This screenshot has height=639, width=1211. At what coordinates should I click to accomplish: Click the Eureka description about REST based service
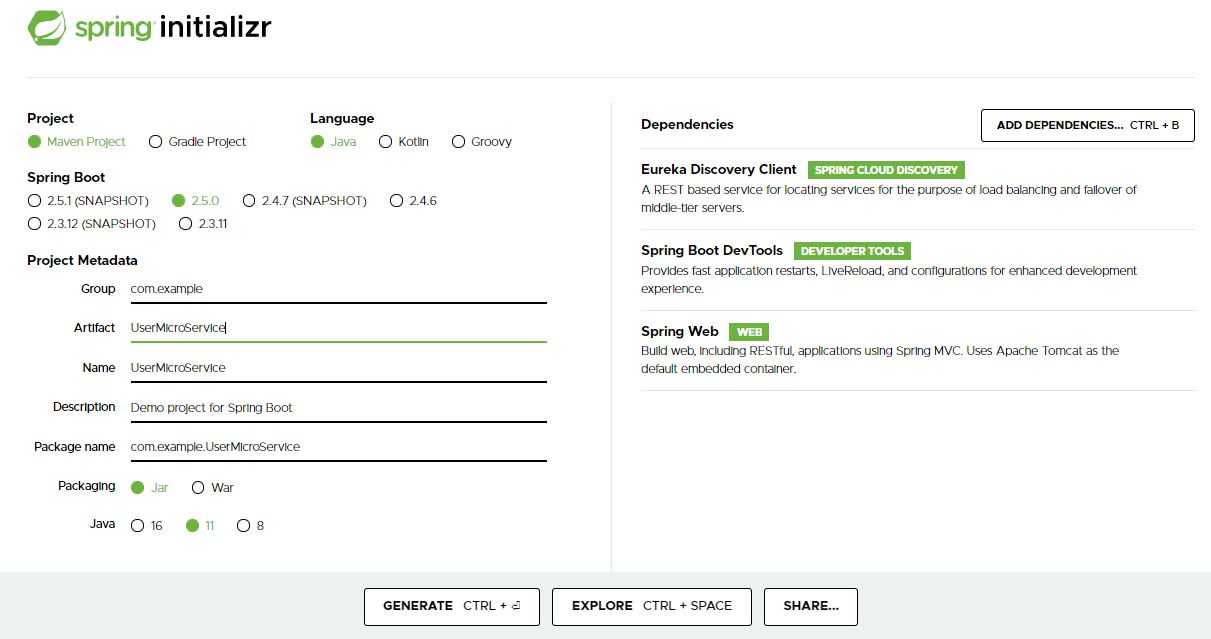point(889,199)
